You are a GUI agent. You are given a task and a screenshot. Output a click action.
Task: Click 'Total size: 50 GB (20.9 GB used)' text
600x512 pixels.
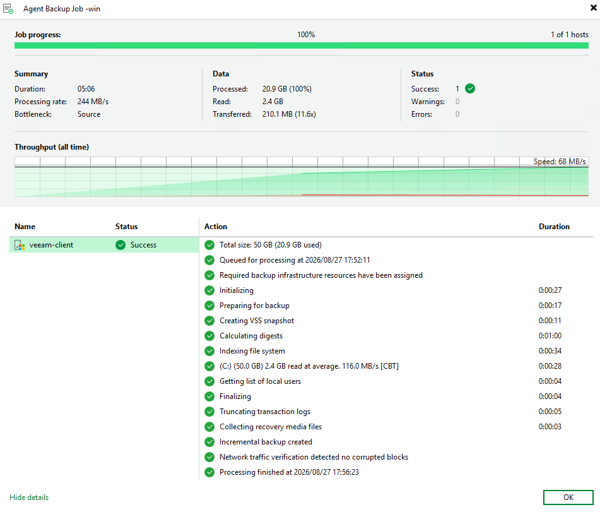271,245
